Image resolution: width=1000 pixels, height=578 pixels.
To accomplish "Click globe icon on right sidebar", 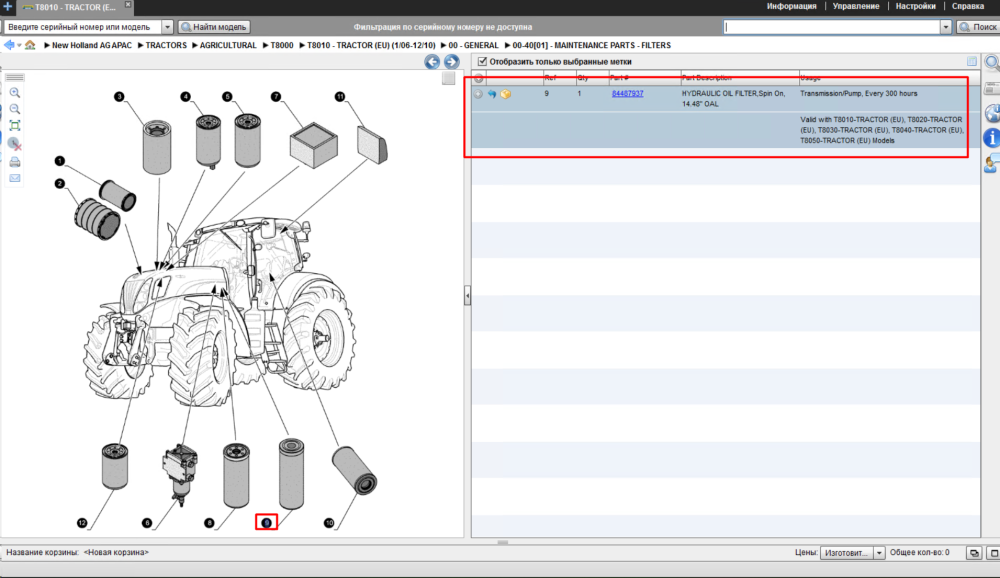I will 992,114.
